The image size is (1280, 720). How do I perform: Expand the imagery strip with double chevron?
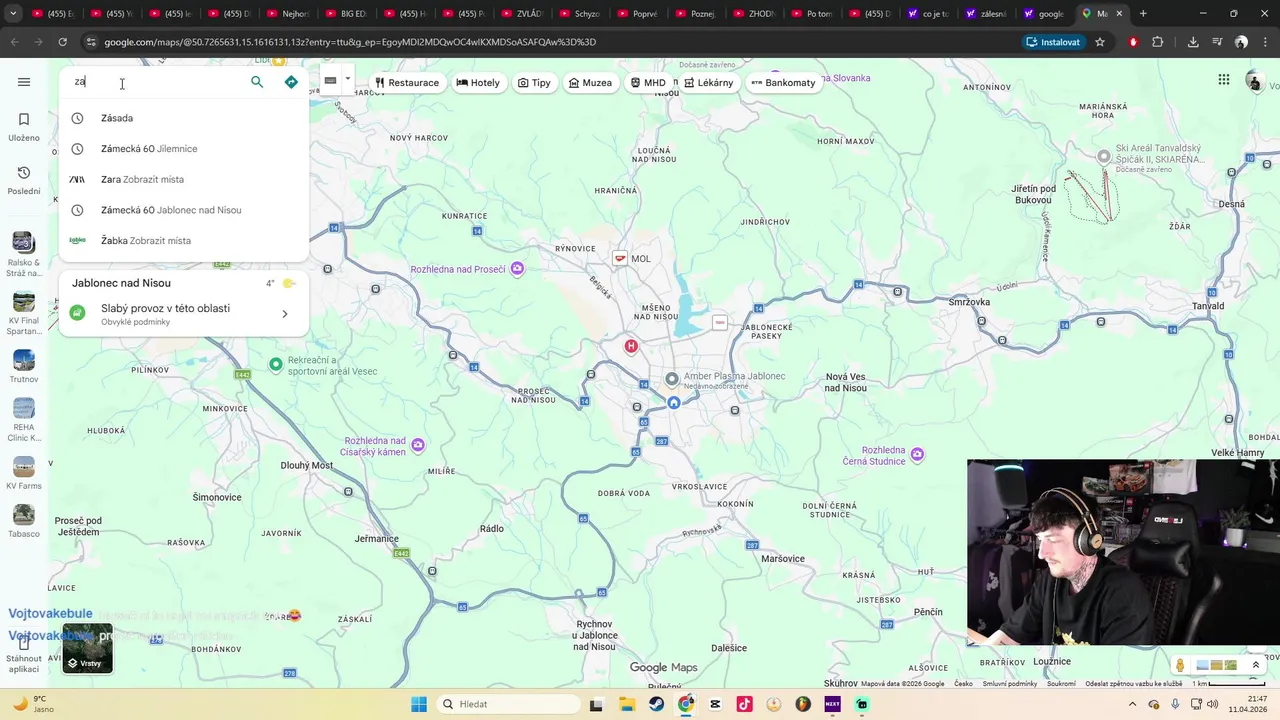pyautogui.click(x=1256, y=665)
